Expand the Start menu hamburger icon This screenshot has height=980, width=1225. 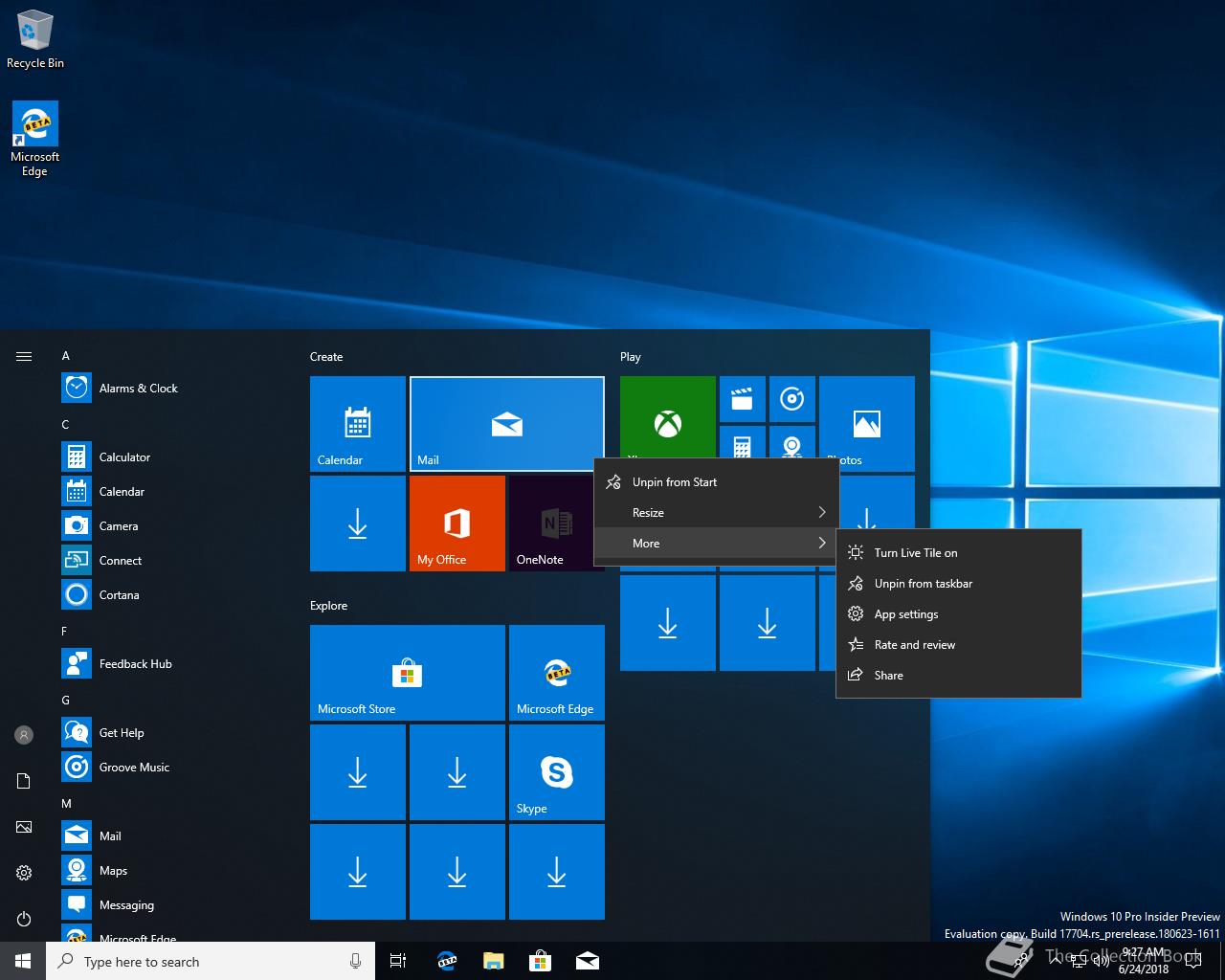[24, 356]
